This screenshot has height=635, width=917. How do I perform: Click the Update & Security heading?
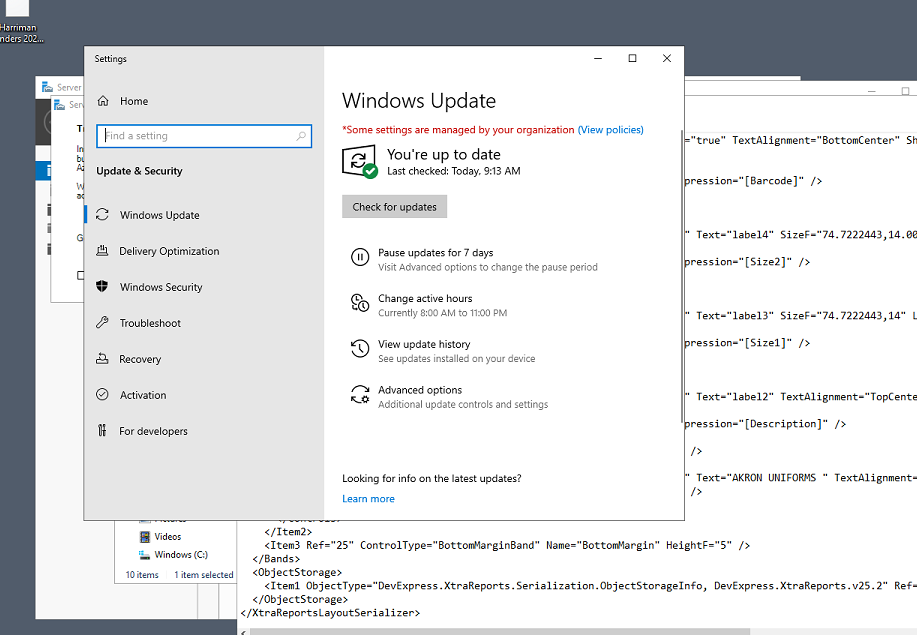[x=139, y=171]
